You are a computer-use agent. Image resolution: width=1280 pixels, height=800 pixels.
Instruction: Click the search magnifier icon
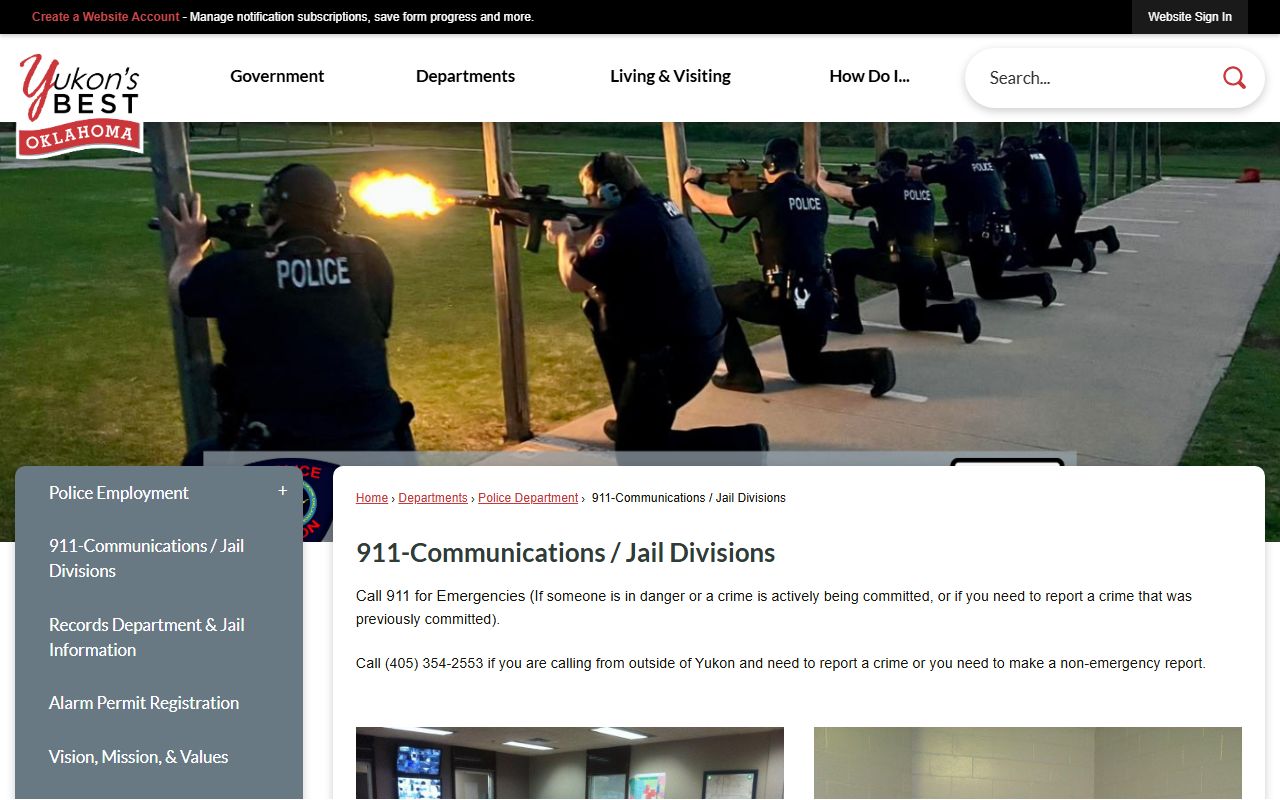[1234, 78]
